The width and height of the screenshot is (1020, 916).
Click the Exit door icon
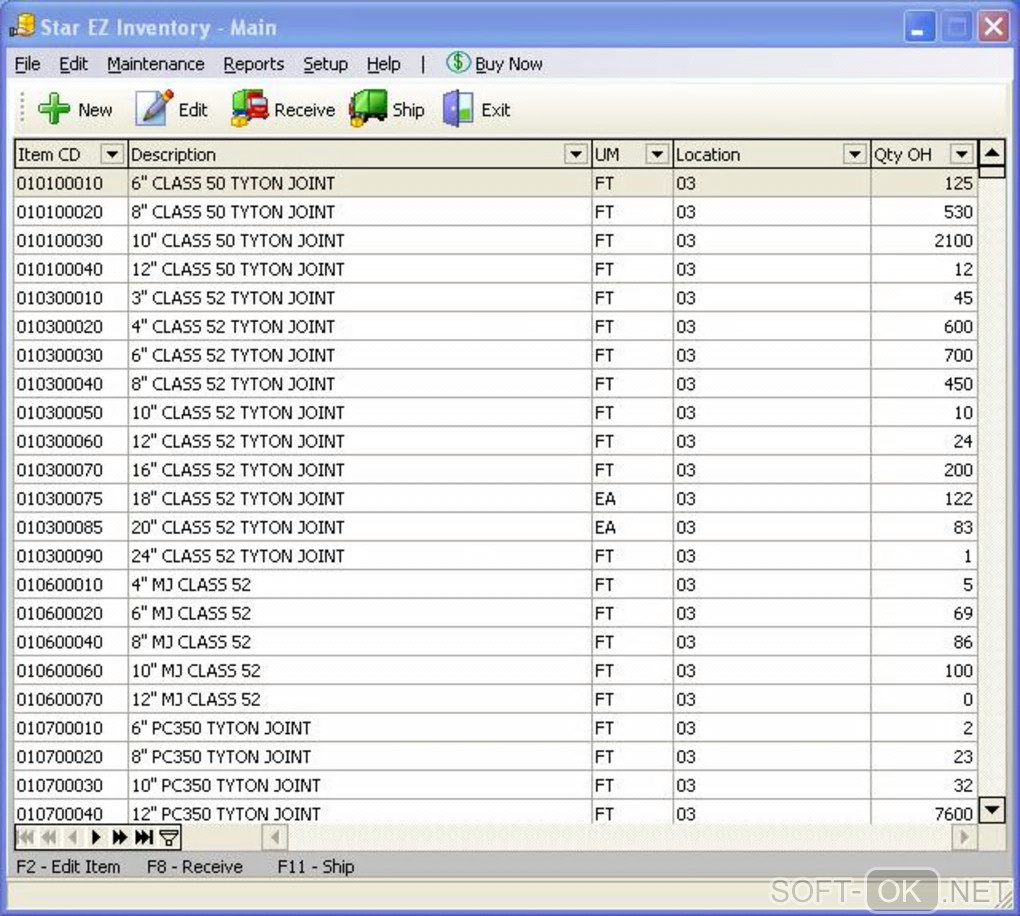[459, 108]
